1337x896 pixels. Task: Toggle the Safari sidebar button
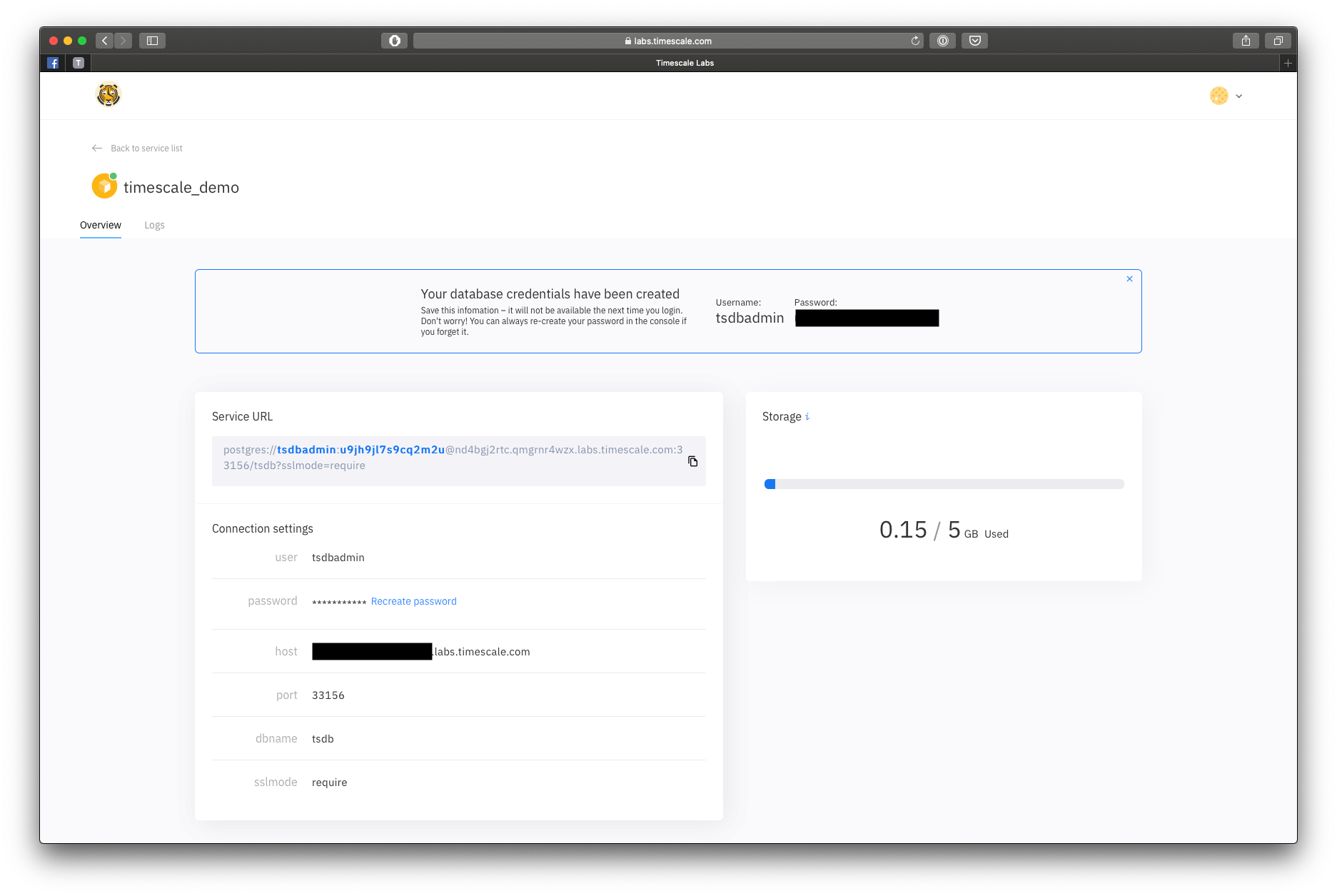[x=152, y=41]
